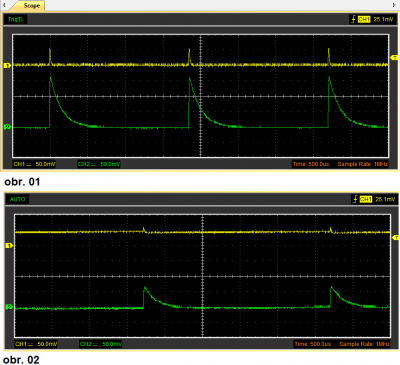Click the channel 1 ground marker in the bottom scope
The width and height of the screenshot is (400, 365).
point(9,246)
